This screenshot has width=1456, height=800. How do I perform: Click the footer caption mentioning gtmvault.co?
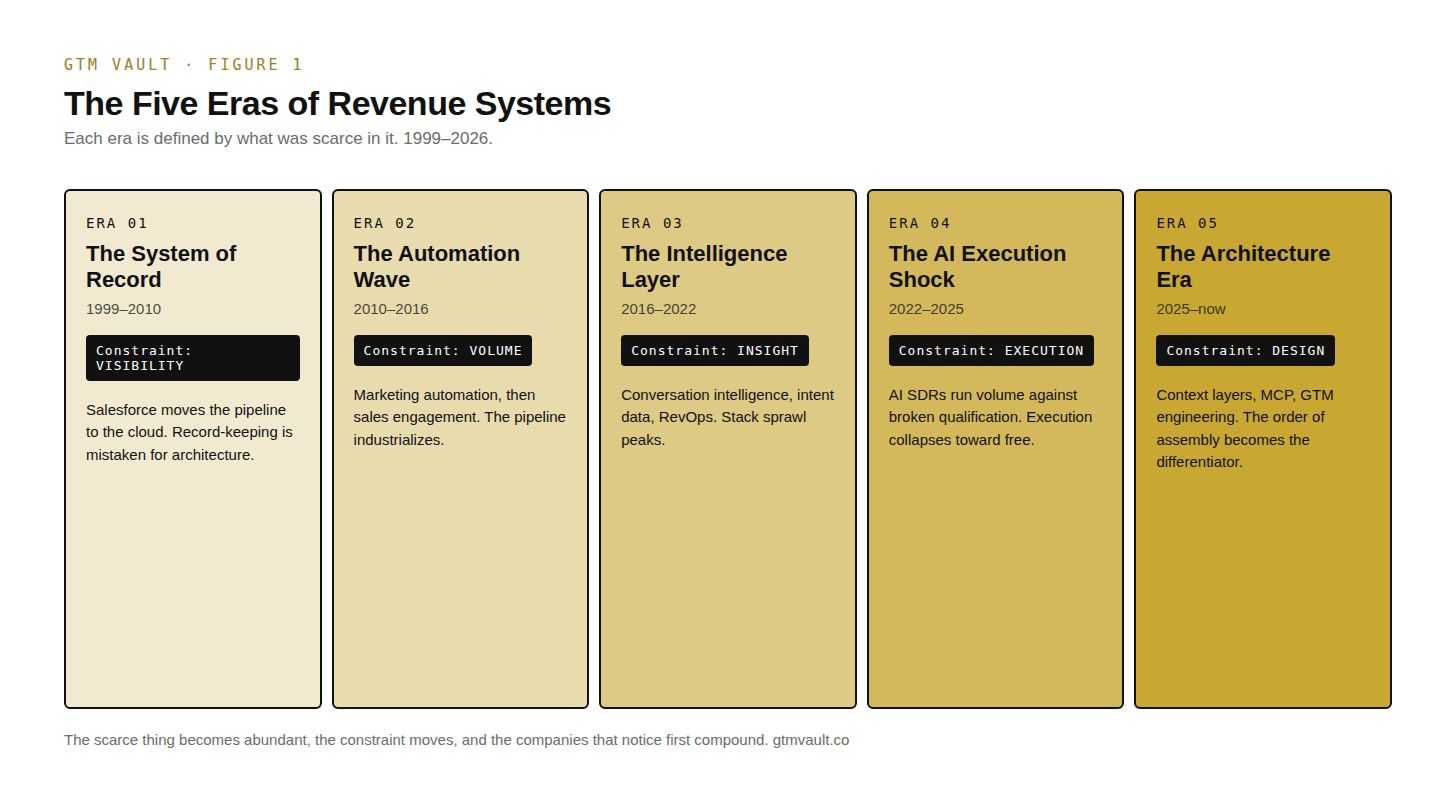pyautogui.click(x=456, y=740)
